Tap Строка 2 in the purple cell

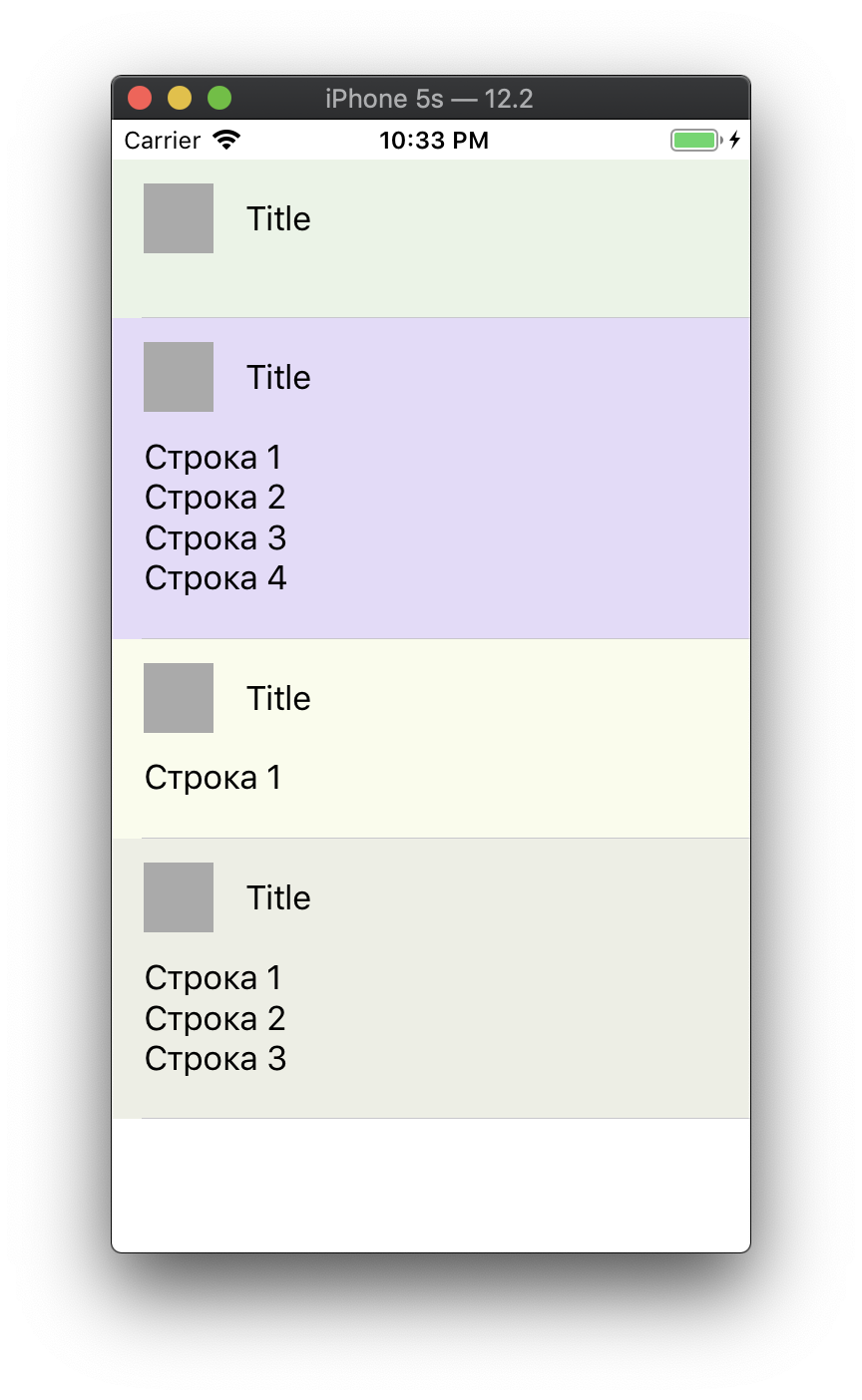[215, 497]
